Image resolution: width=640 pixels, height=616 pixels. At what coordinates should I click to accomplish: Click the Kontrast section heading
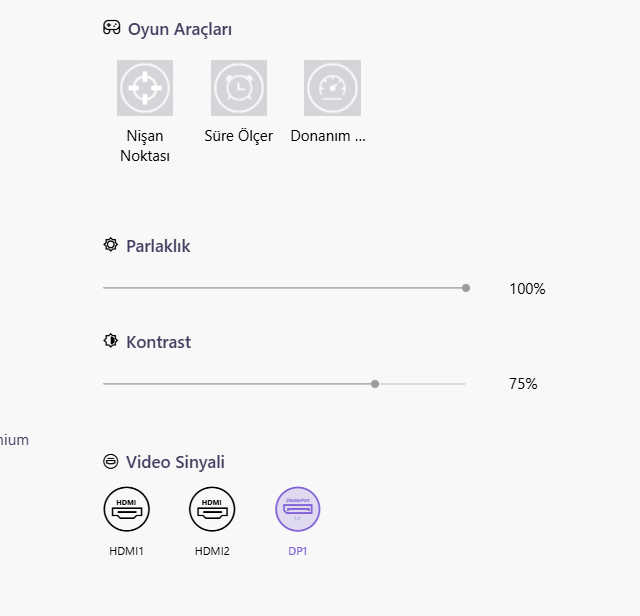[158, 342]
